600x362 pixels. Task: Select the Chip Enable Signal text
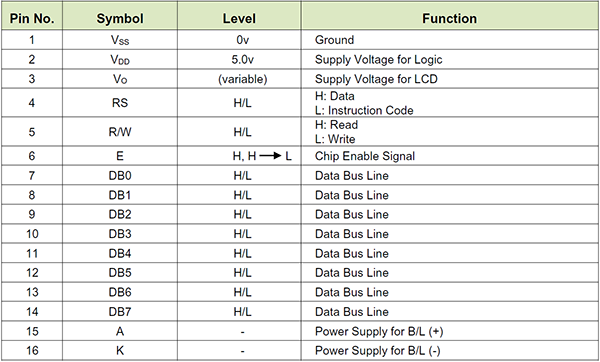pos(365,156)
